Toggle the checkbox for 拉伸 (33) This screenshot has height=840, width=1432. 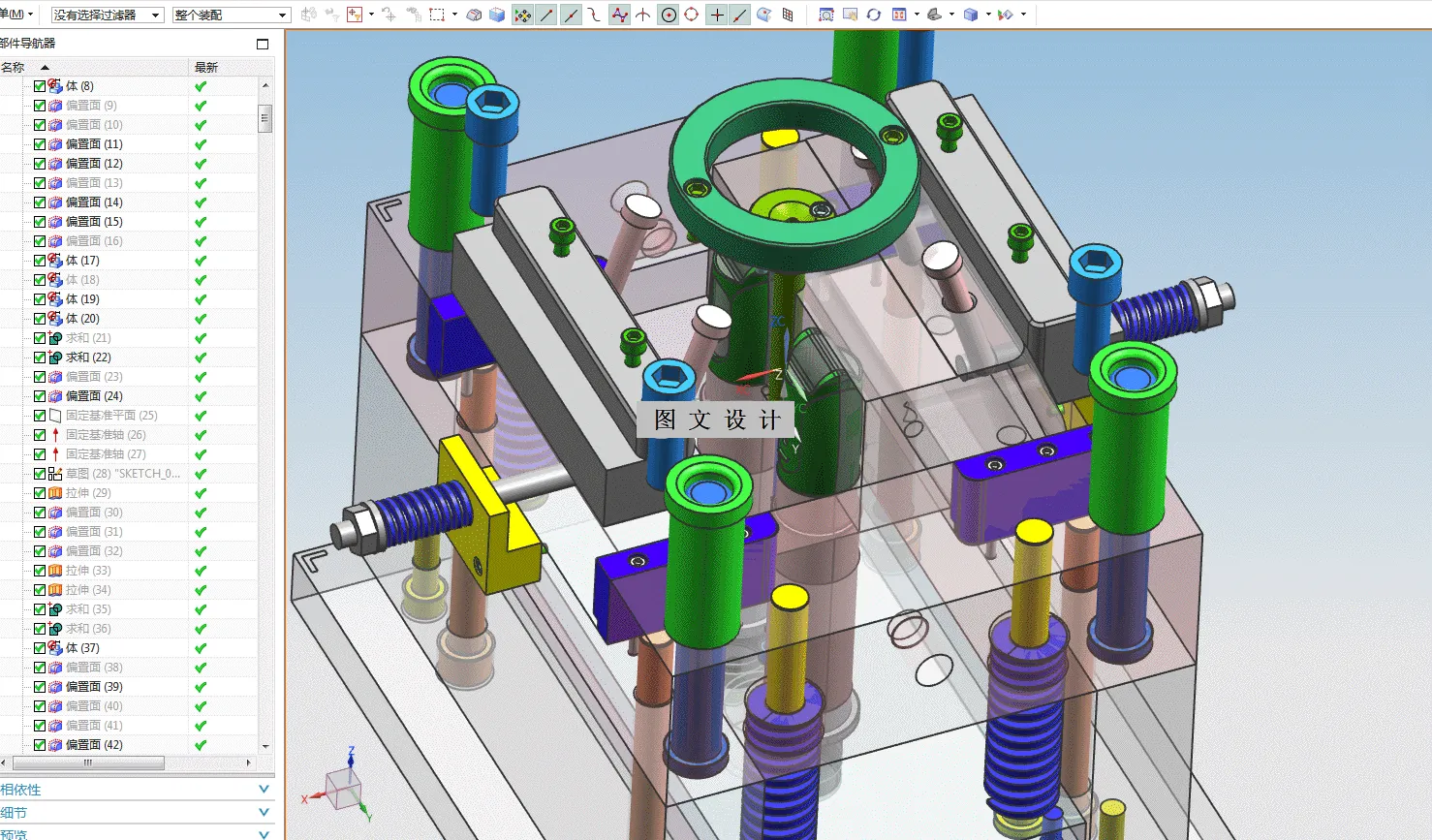(40, 571)
